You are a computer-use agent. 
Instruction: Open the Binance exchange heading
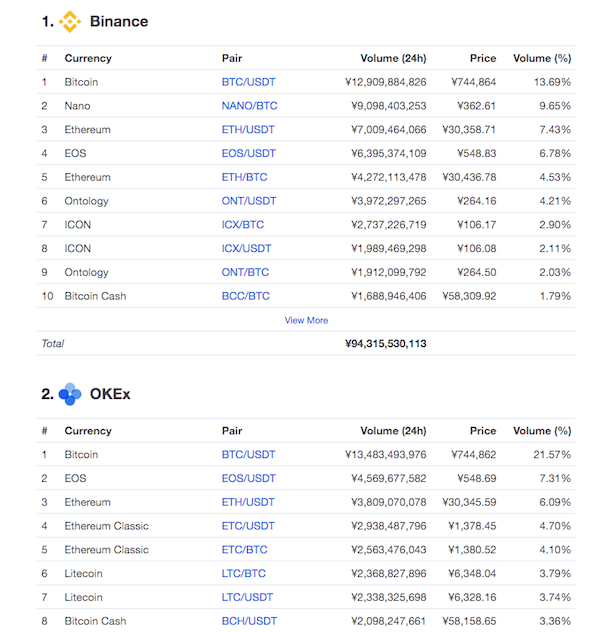click(x=119, y=21)
